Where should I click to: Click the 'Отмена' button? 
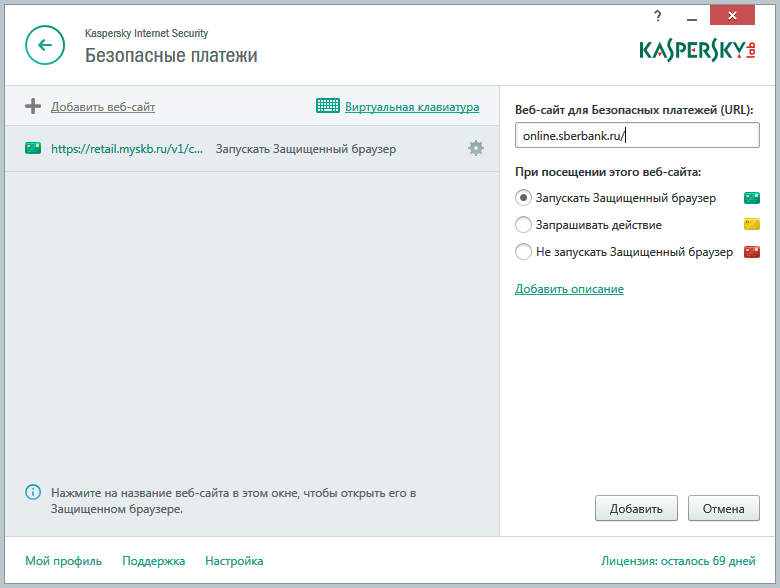point(724,508)
